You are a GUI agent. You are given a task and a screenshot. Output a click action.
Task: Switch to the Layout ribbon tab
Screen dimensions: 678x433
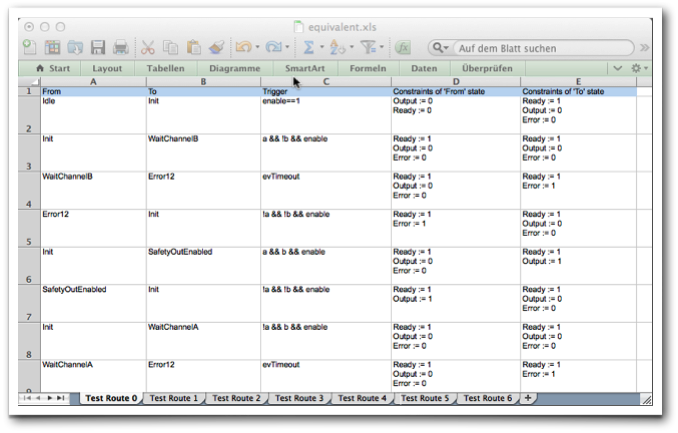(107, 68)
